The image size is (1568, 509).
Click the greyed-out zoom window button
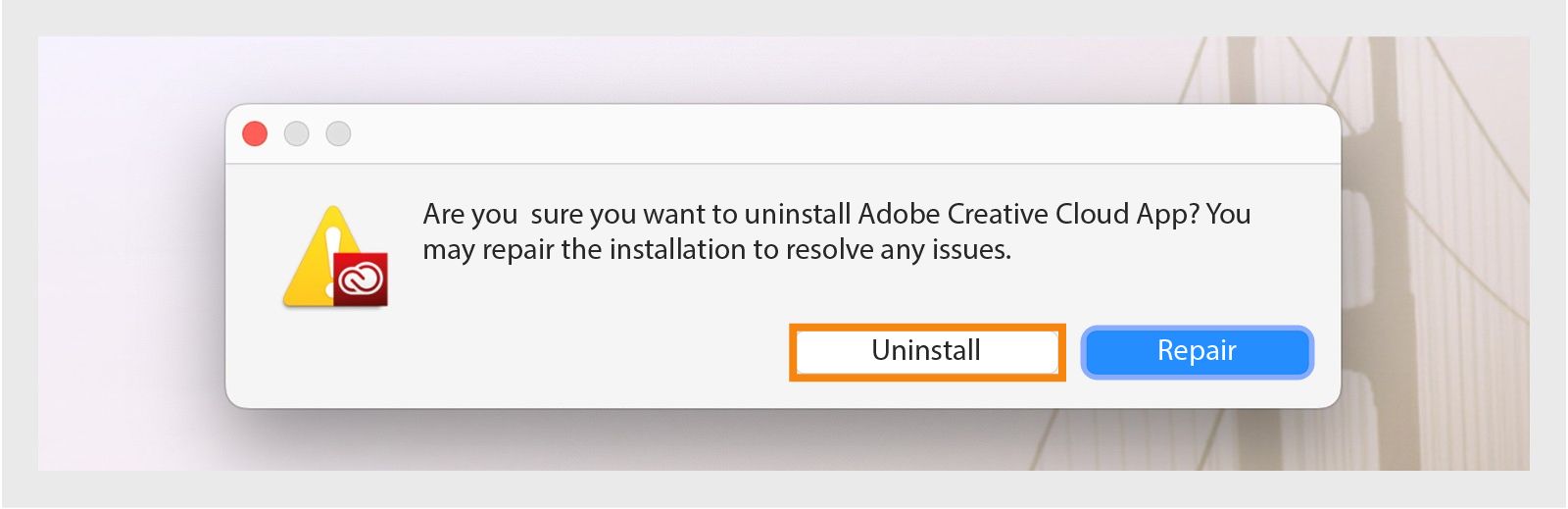338,133
